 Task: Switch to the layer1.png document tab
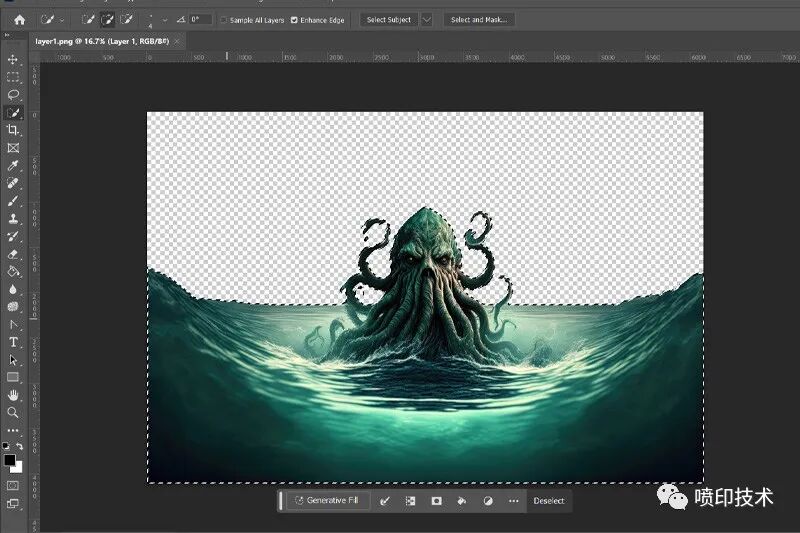point(102,41)
